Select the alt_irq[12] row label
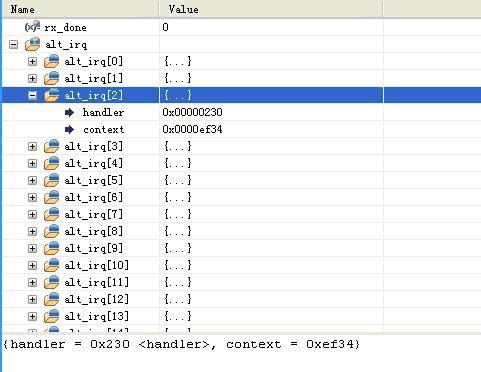This screenshot has width=481, height=372. pos(97,299)
